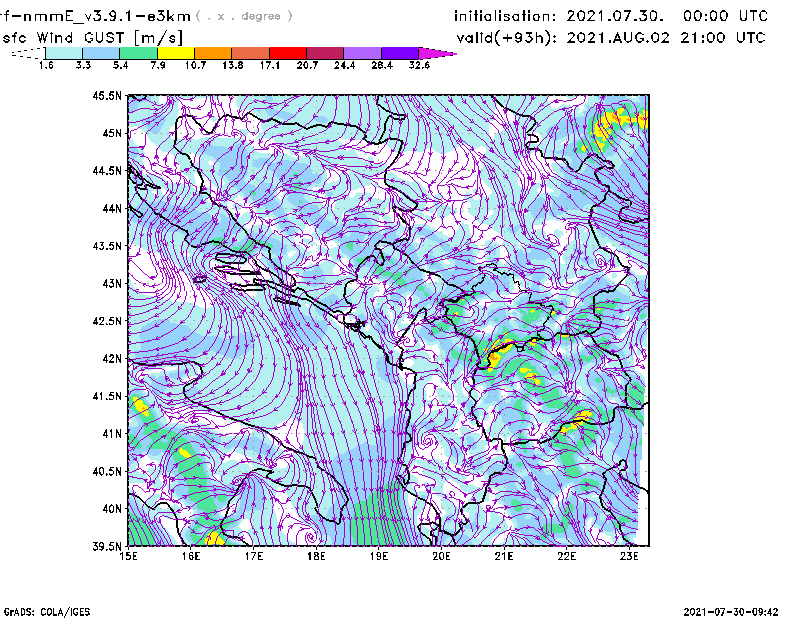
Task: Click the lavender 24.4–28.4 legend swatch
Action: click(x=362, y=53)
